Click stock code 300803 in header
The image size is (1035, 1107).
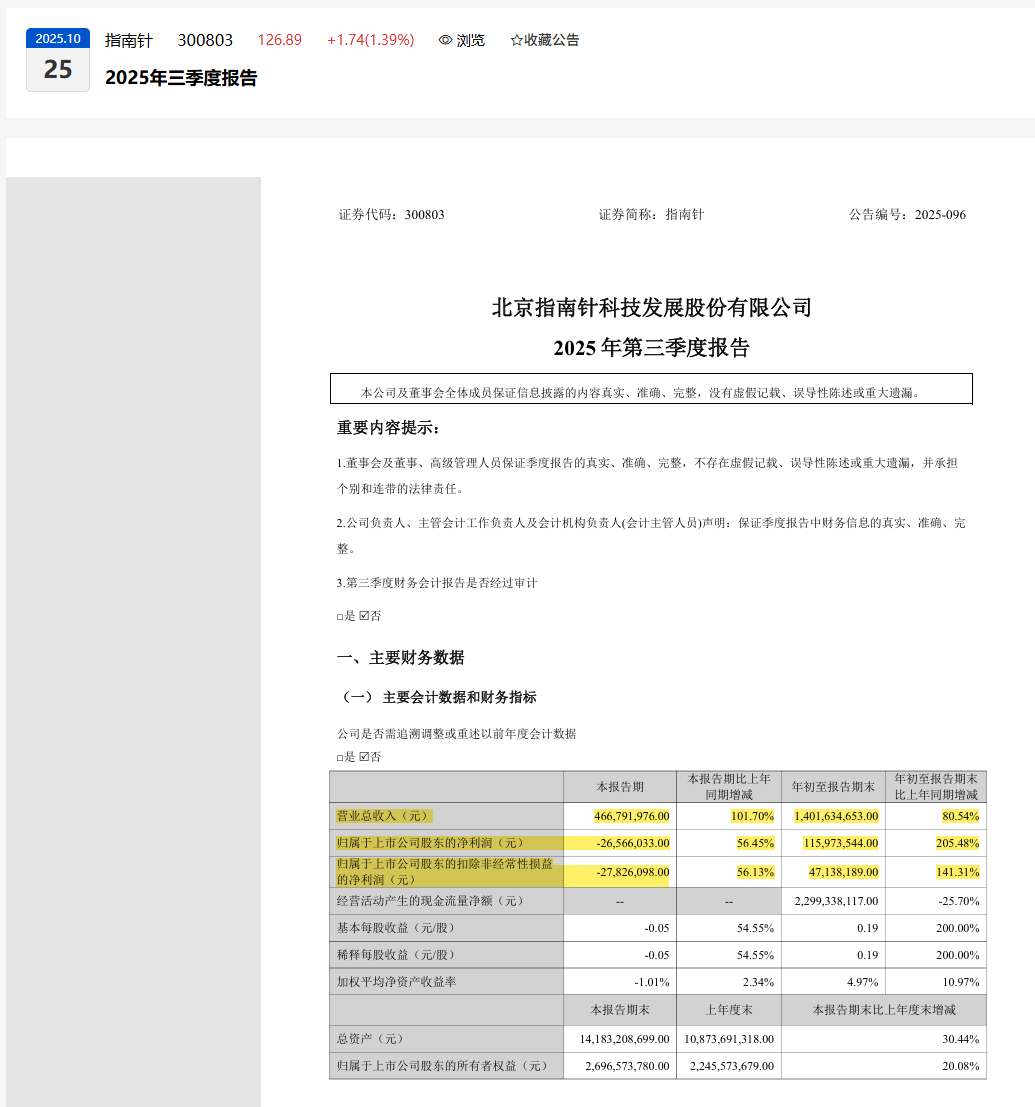tap(205, 40)
